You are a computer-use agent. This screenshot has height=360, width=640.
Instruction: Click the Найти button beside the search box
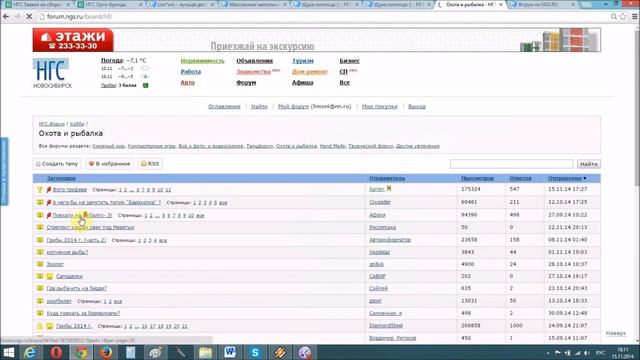point(589,164)
